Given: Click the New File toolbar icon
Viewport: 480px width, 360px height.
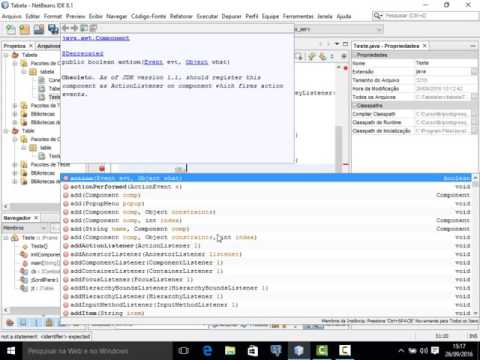Looking at the screenshot, I should 11,30.
